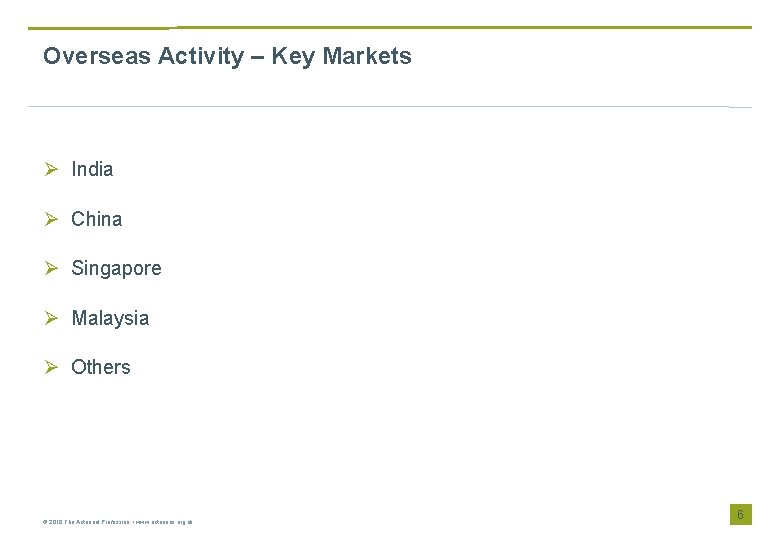The image size is (780, 540).
Task: Click "The Actuarial Profession" footer text
Action: (x=100, y=522)
